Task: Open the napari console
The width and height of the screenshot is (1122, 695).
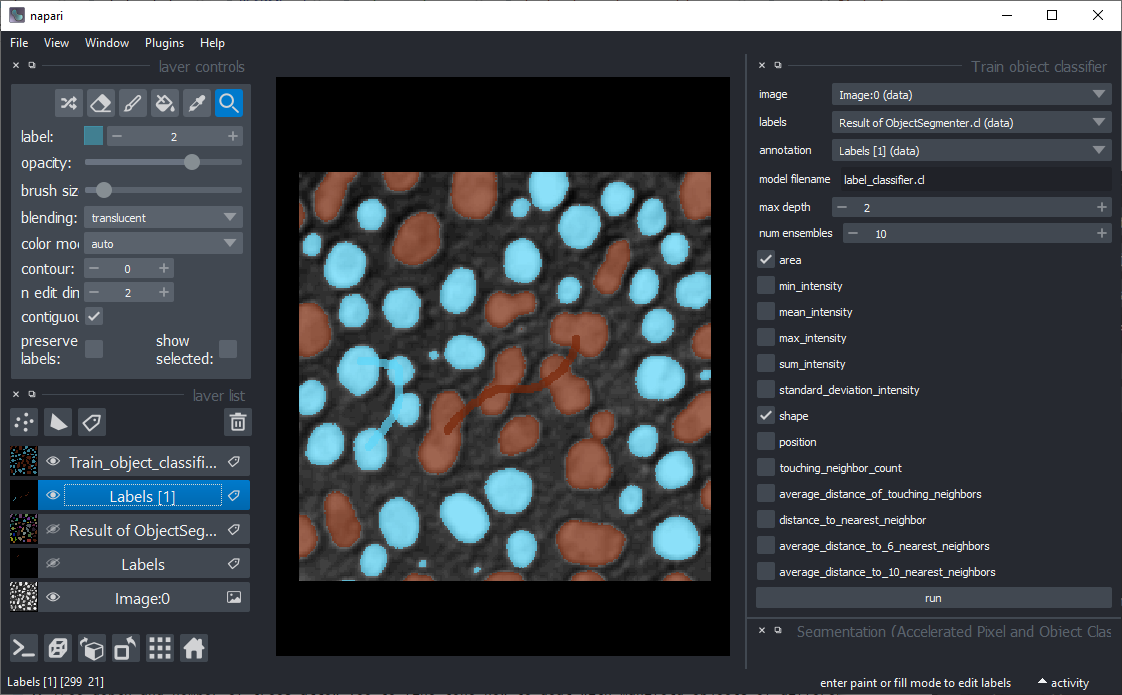Action: click(23, 648)
